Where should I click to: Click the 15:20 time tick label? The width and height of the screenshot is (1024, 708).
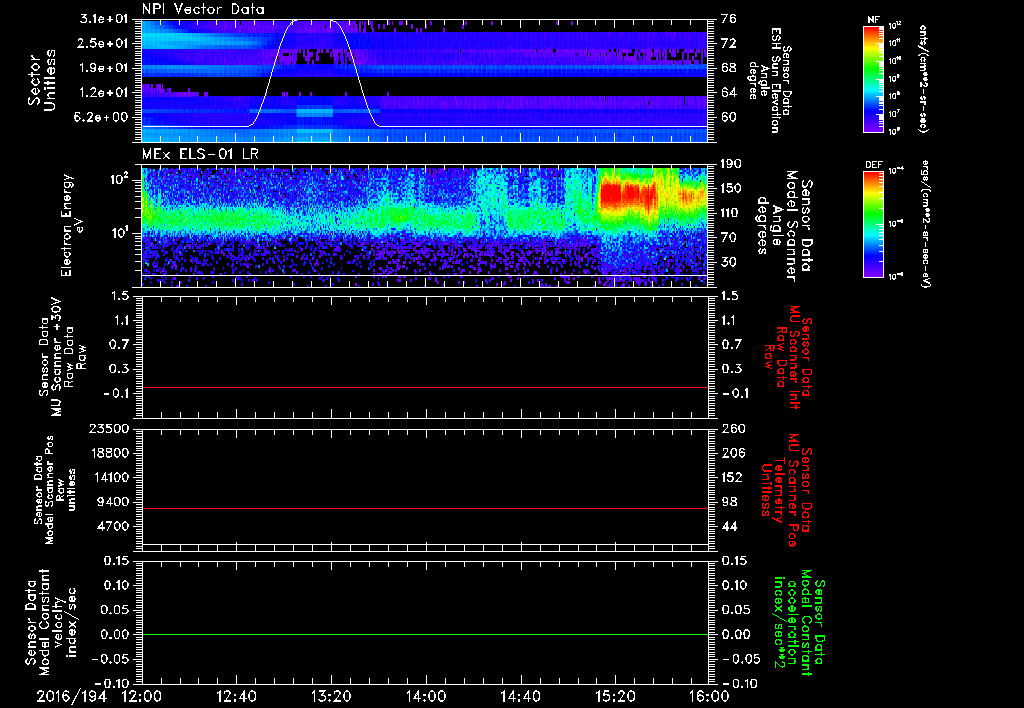point(615,696)
